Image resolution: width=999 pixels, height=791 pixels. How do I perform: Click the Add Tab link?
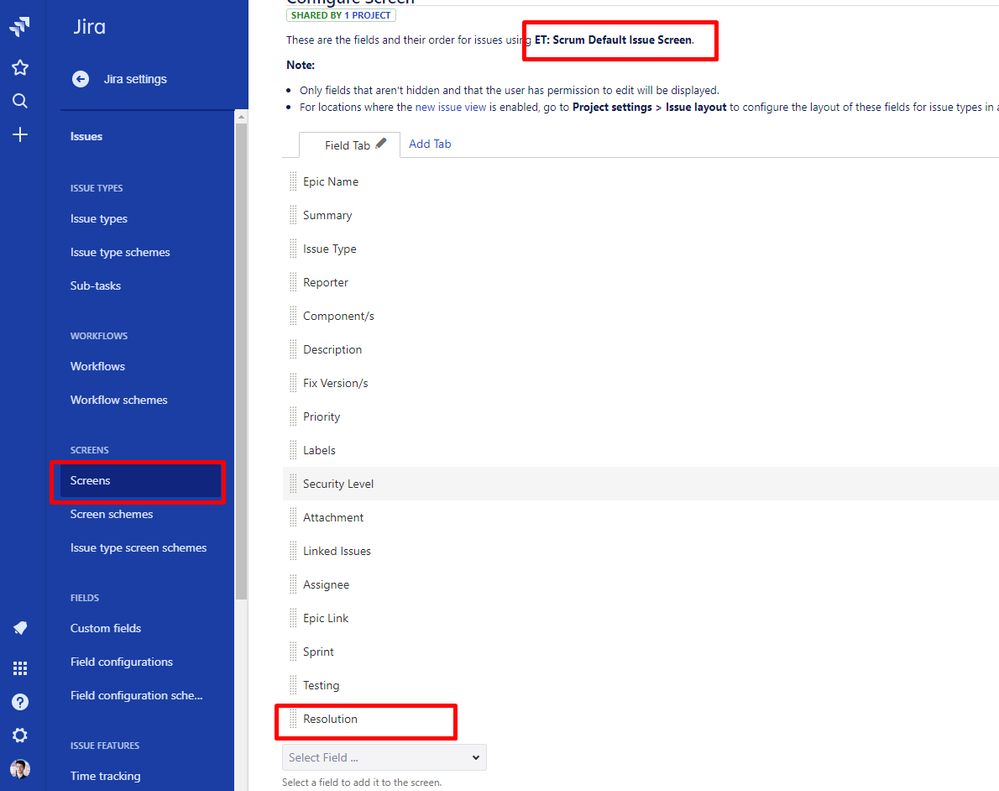click(x=430, y=144)
